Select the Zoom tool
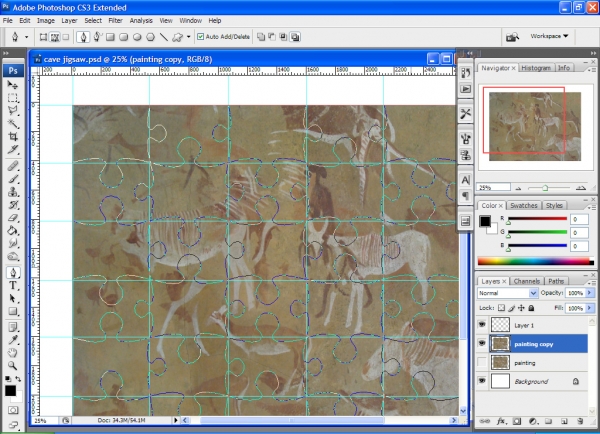This screenshot has width=600, height=434. pos(13,365)
